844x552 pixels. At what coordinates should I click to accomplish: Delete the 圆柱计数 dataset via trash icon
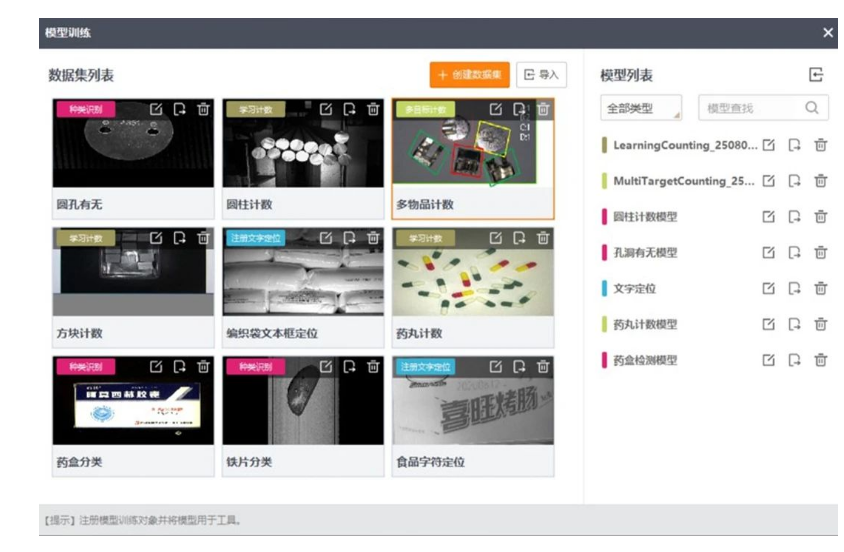[373, 109]
